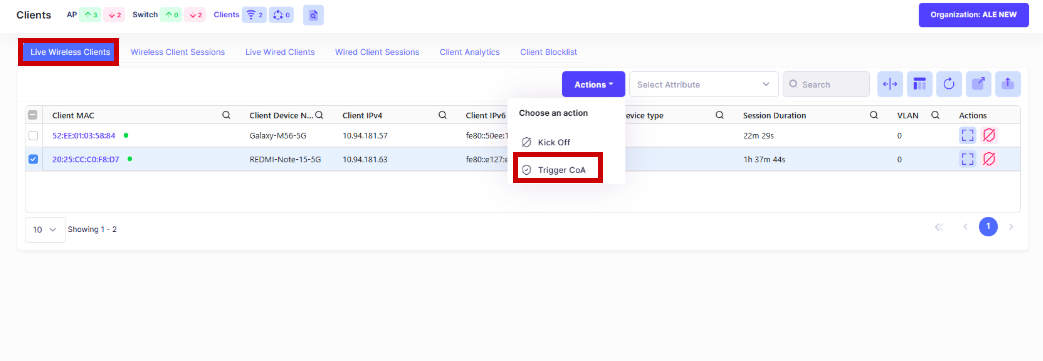Focus the Search input field
1043x361 pixels.
(826, 84)
